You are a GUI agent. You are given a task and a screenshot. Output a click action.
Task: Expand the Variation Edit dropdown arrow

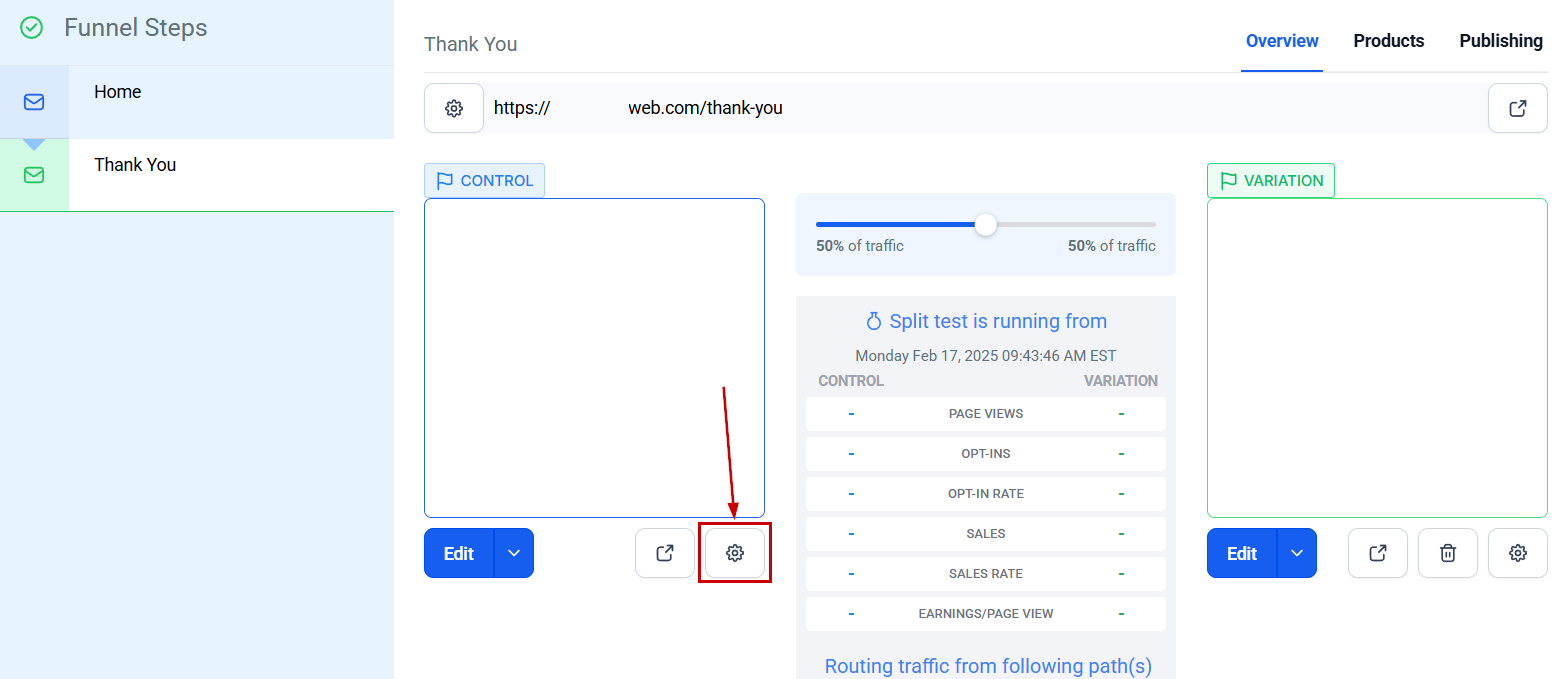tap(1297, 553)
